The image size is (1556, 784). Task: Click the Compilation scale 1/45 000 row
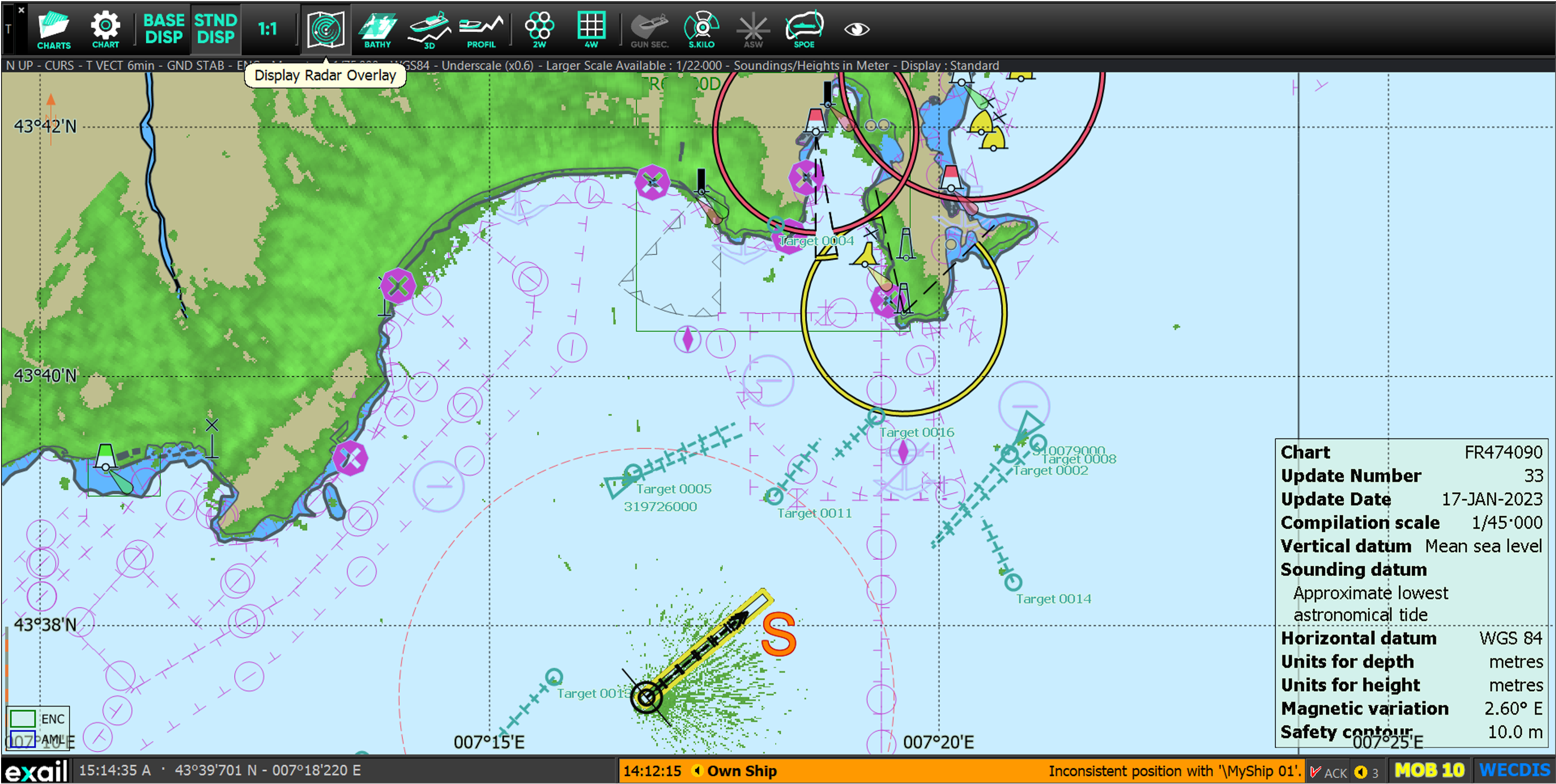pos(1412,522)
